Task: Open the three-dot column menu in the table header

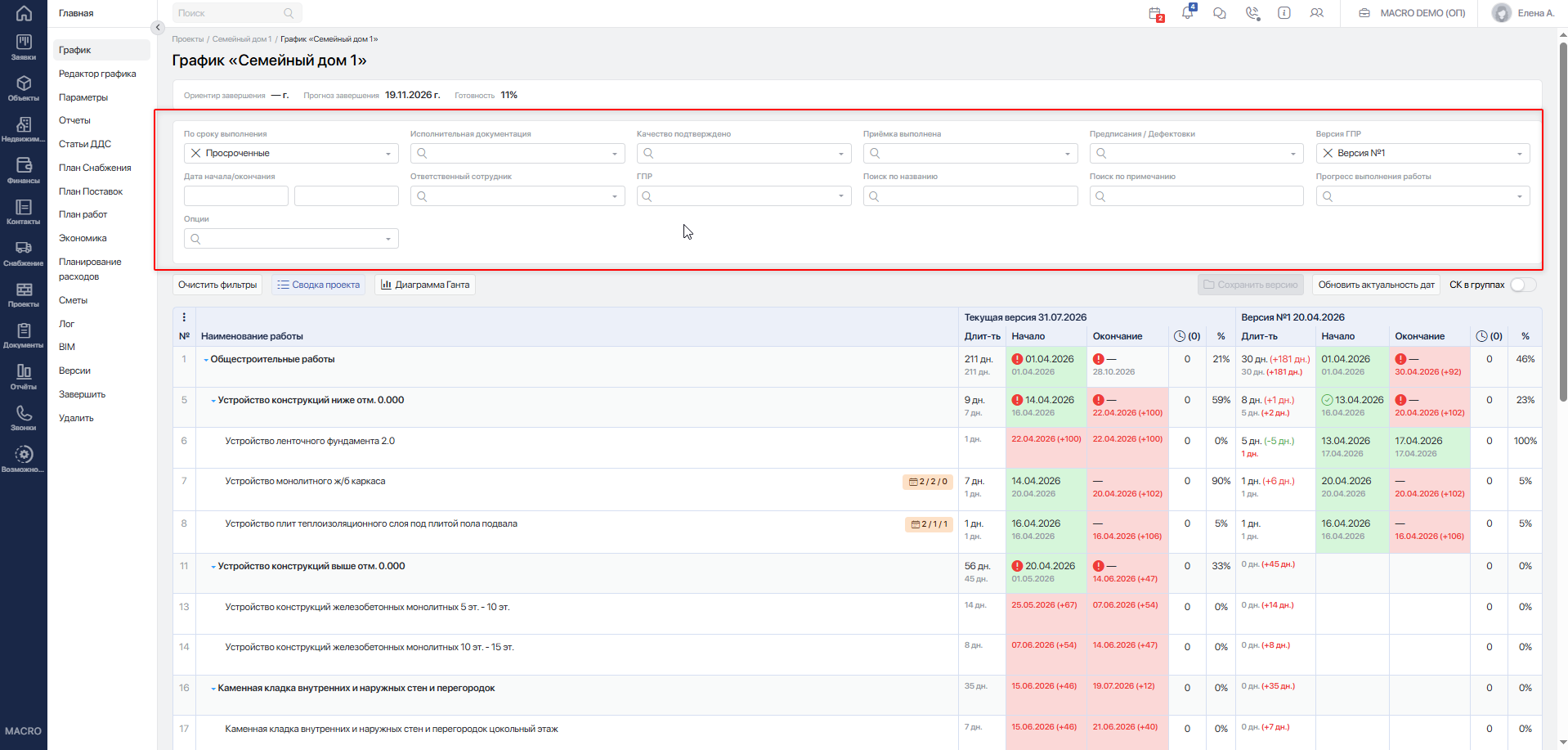Action: click(184, 317)
